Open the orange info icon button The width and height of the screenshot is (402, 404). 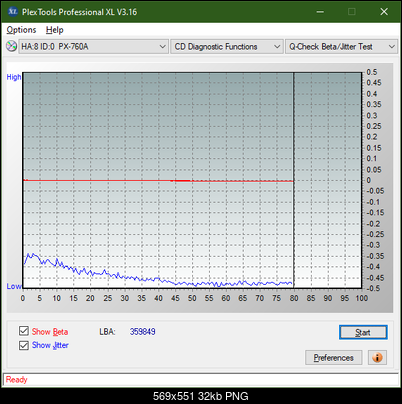[x=377, y=358]
